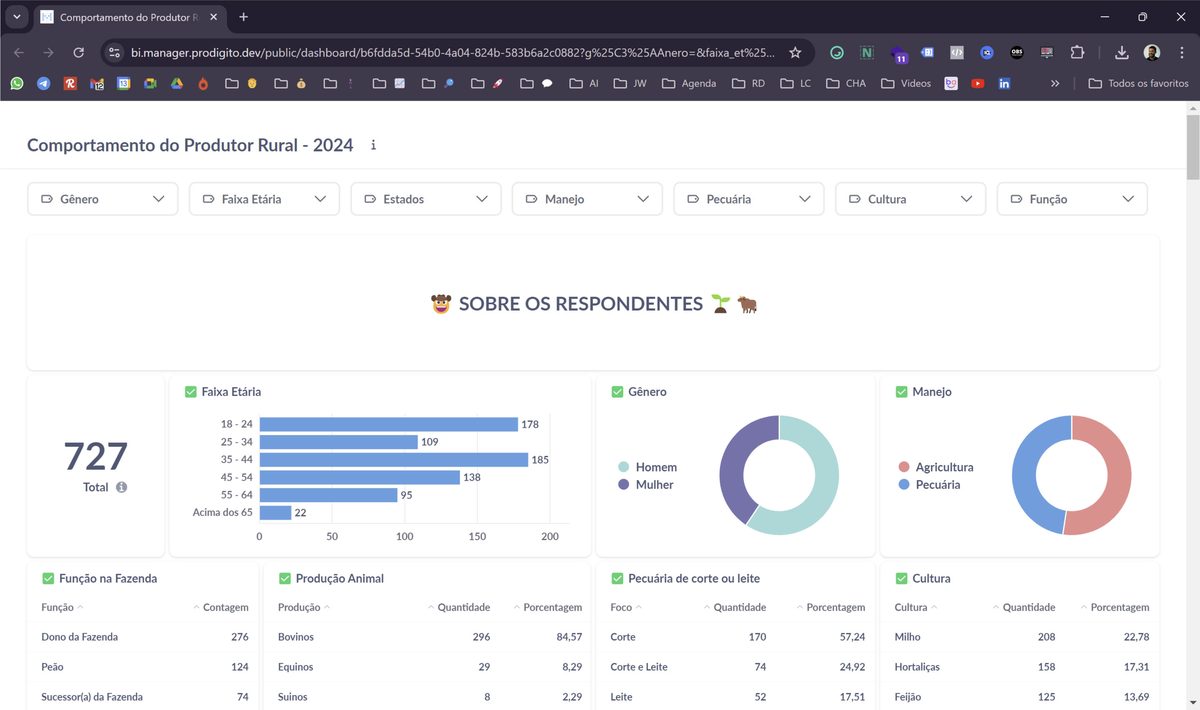Image resolution: width=1200 pixels, height=710 pixels.
Task: Sort by Produção column header
Action: coord(304,607)
